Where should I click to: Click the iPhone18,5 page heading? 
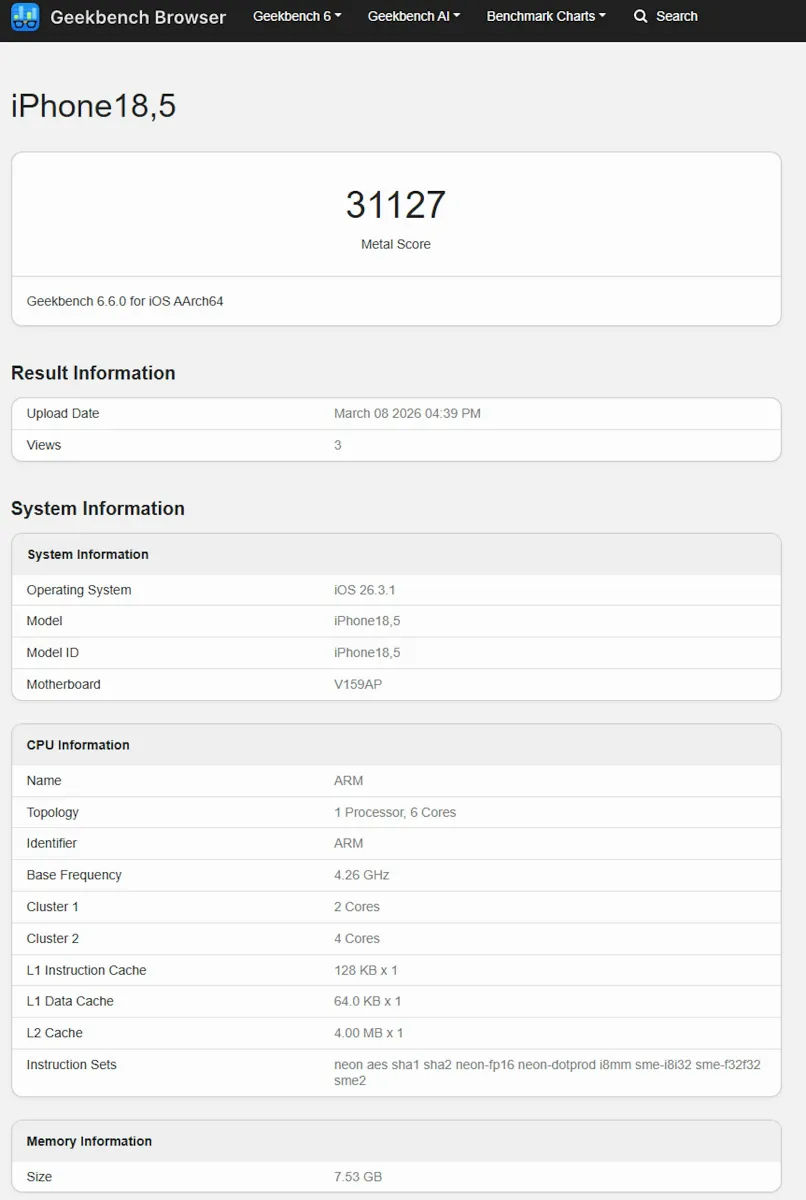[92, 104]
